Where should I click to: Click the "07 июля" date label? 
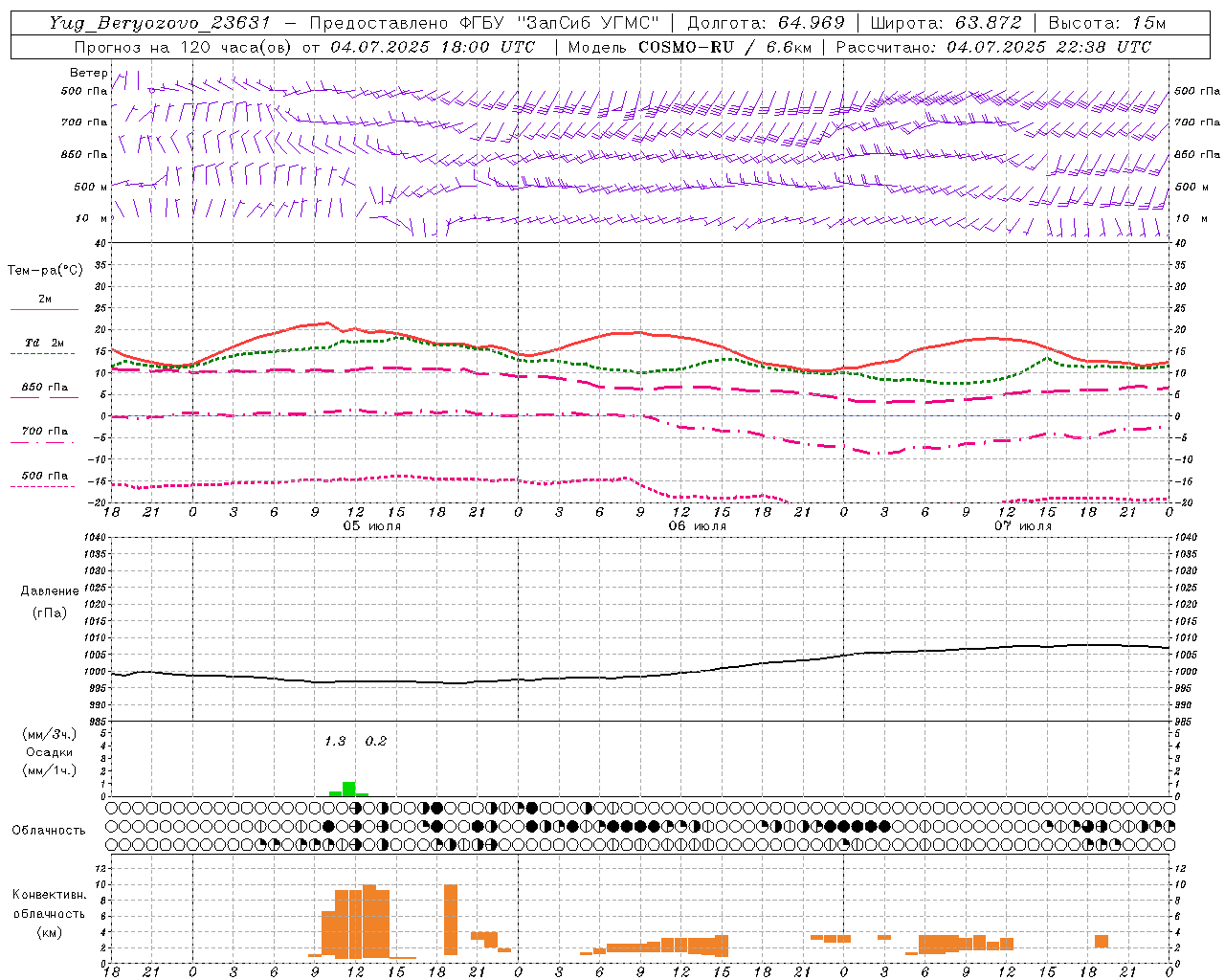click(x=1023, y=526)
